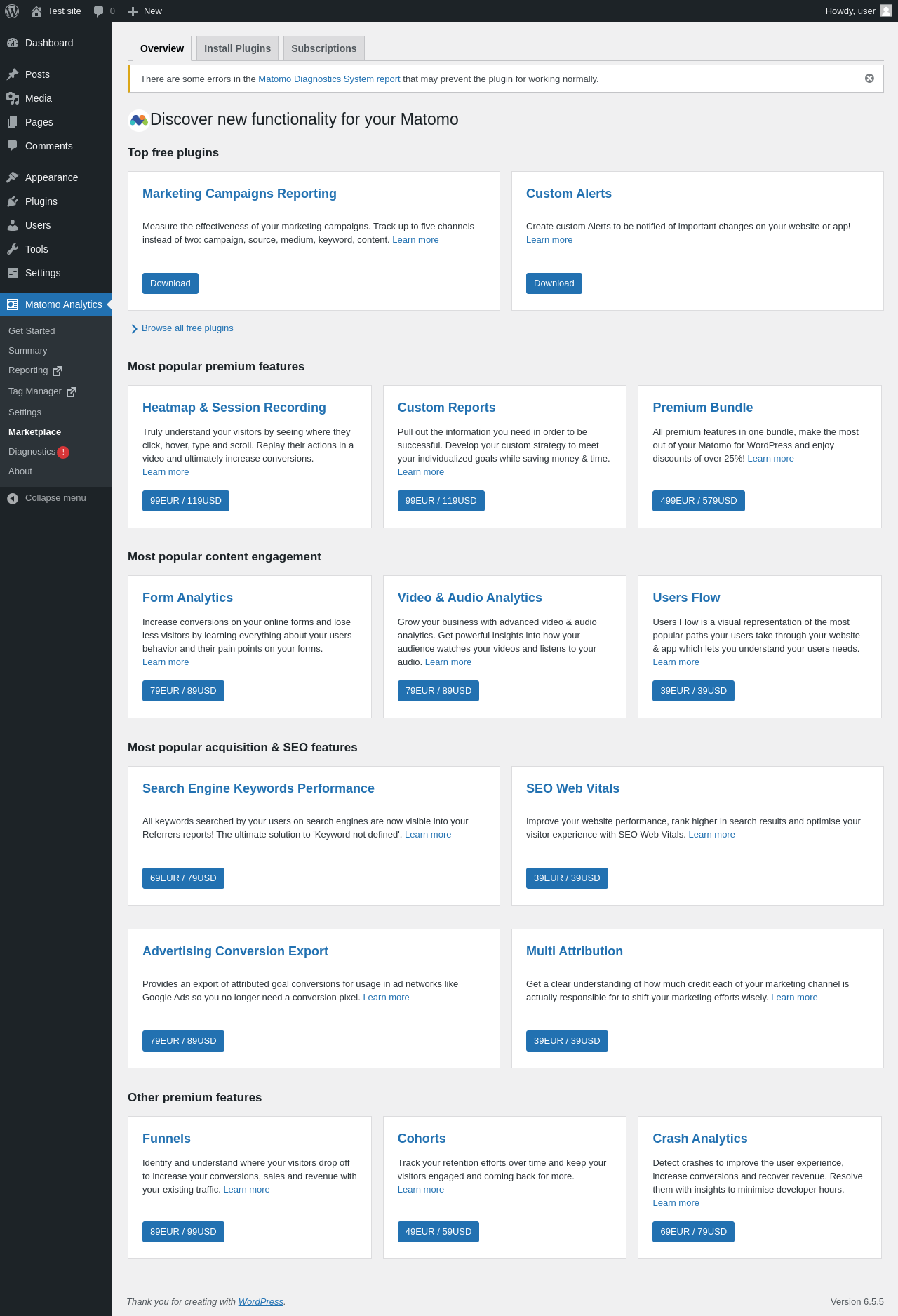The image size is (898, 1316).
Task: Open Diagnostics in Matomo submenu
Action: pos(32,452)
